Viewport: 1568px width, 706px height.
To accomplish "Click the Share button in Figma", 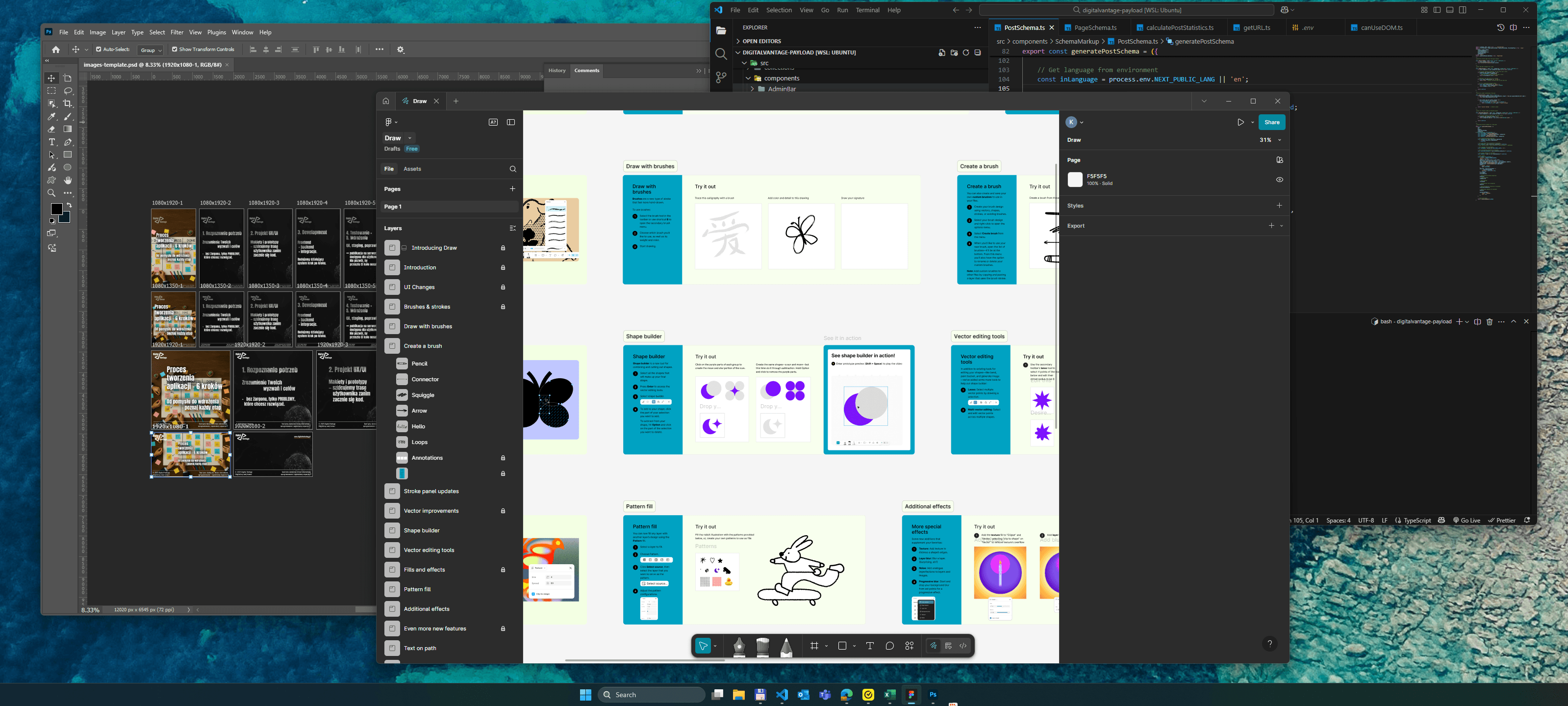I will pyautogui.click(x=1271, y=122).
